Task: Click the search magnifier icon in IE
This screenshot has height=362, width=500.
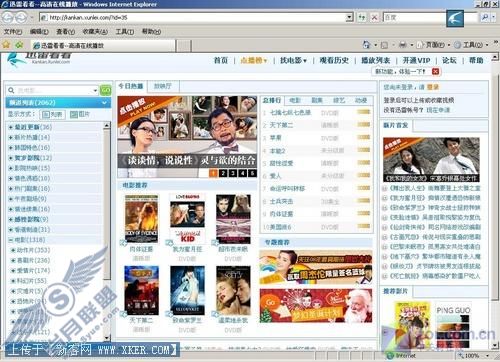Action: (x=486, y=17)
